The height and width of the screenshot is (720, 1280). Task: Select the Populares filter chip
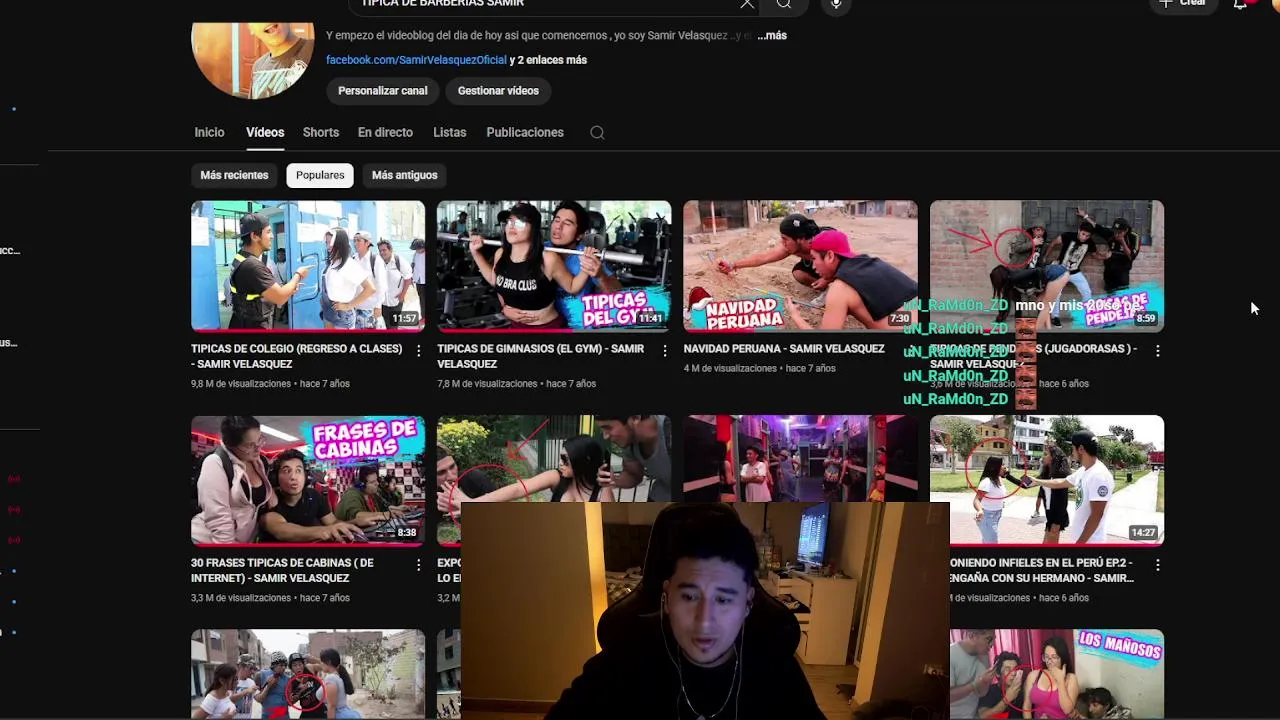[x=320, y=175]
